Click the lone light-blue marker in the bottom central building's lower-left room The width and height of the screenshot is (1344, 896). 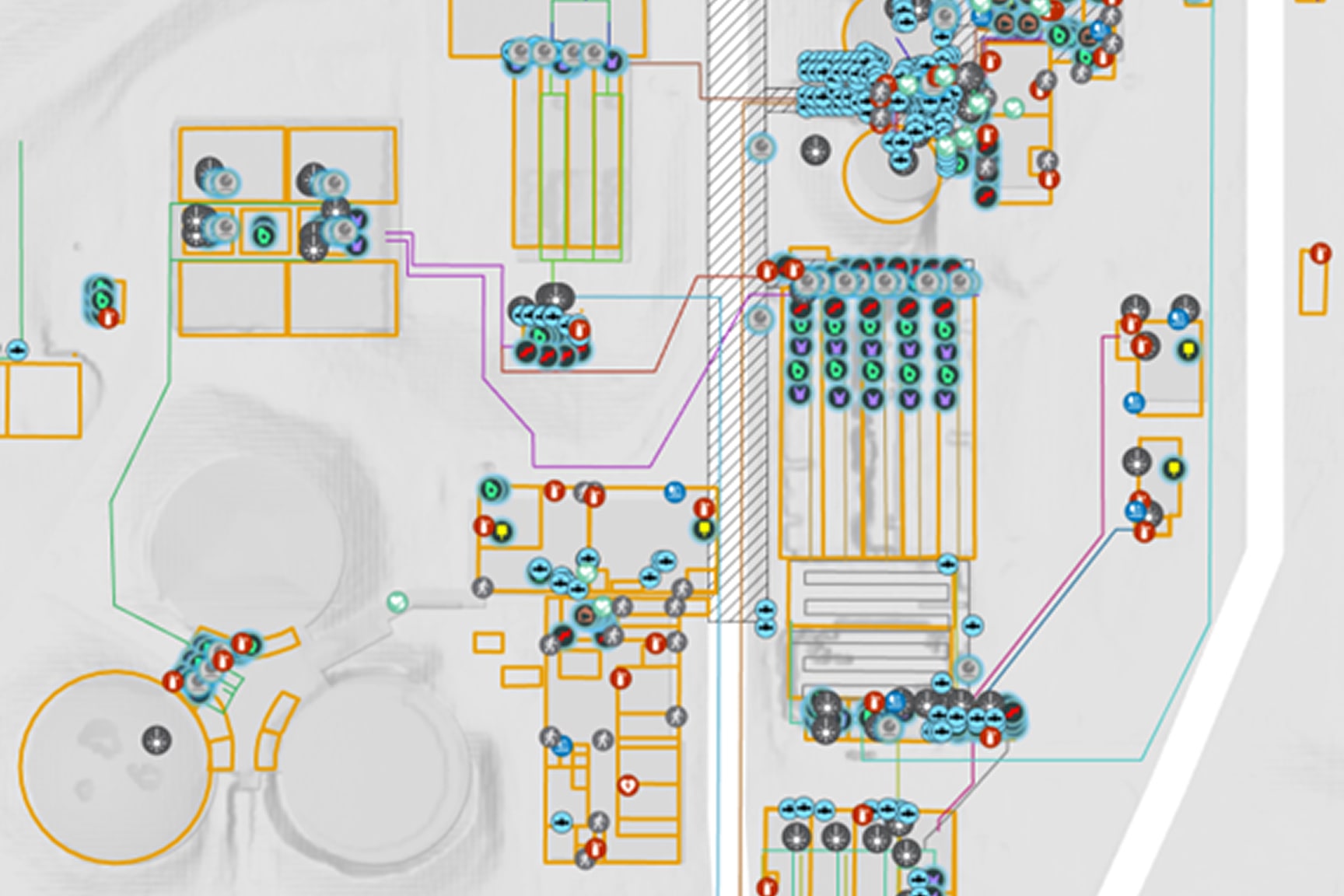pyautogui.click(x=562, y=821)
